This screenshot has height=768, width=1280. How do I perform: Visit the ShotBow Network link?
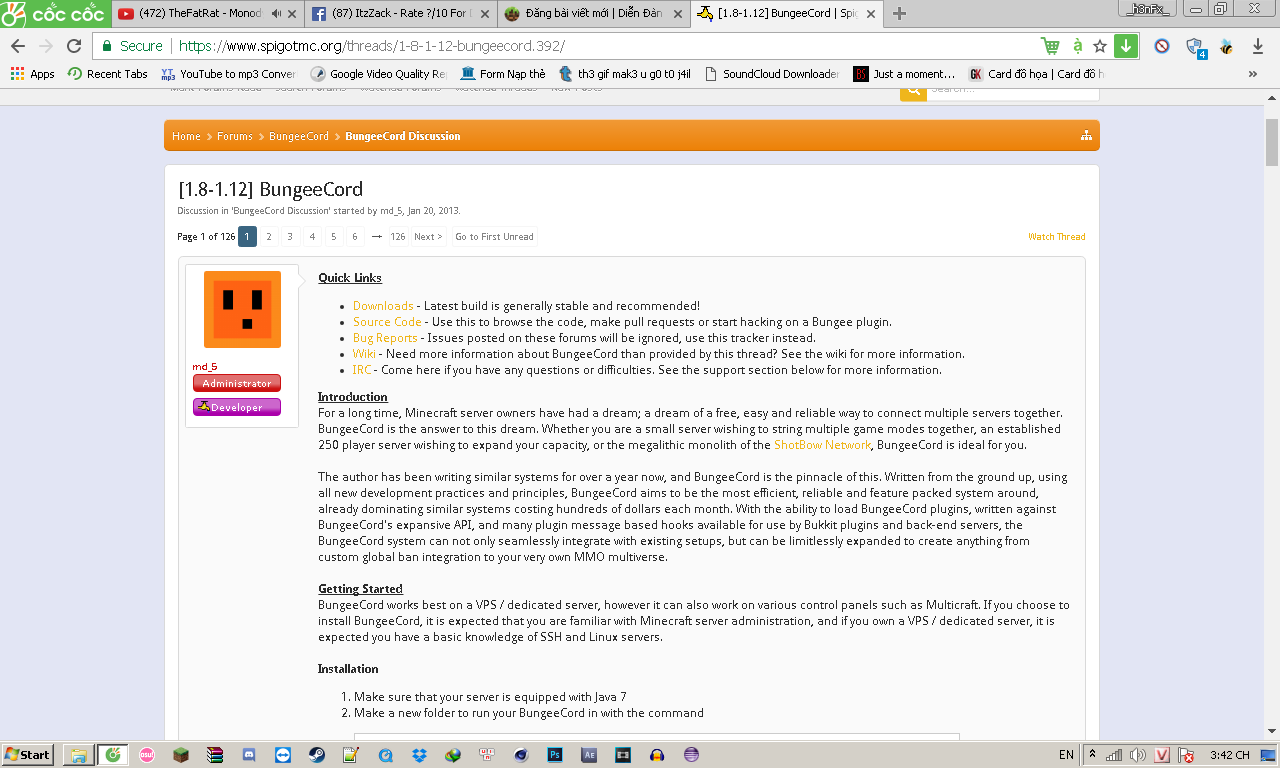point(823,445)
